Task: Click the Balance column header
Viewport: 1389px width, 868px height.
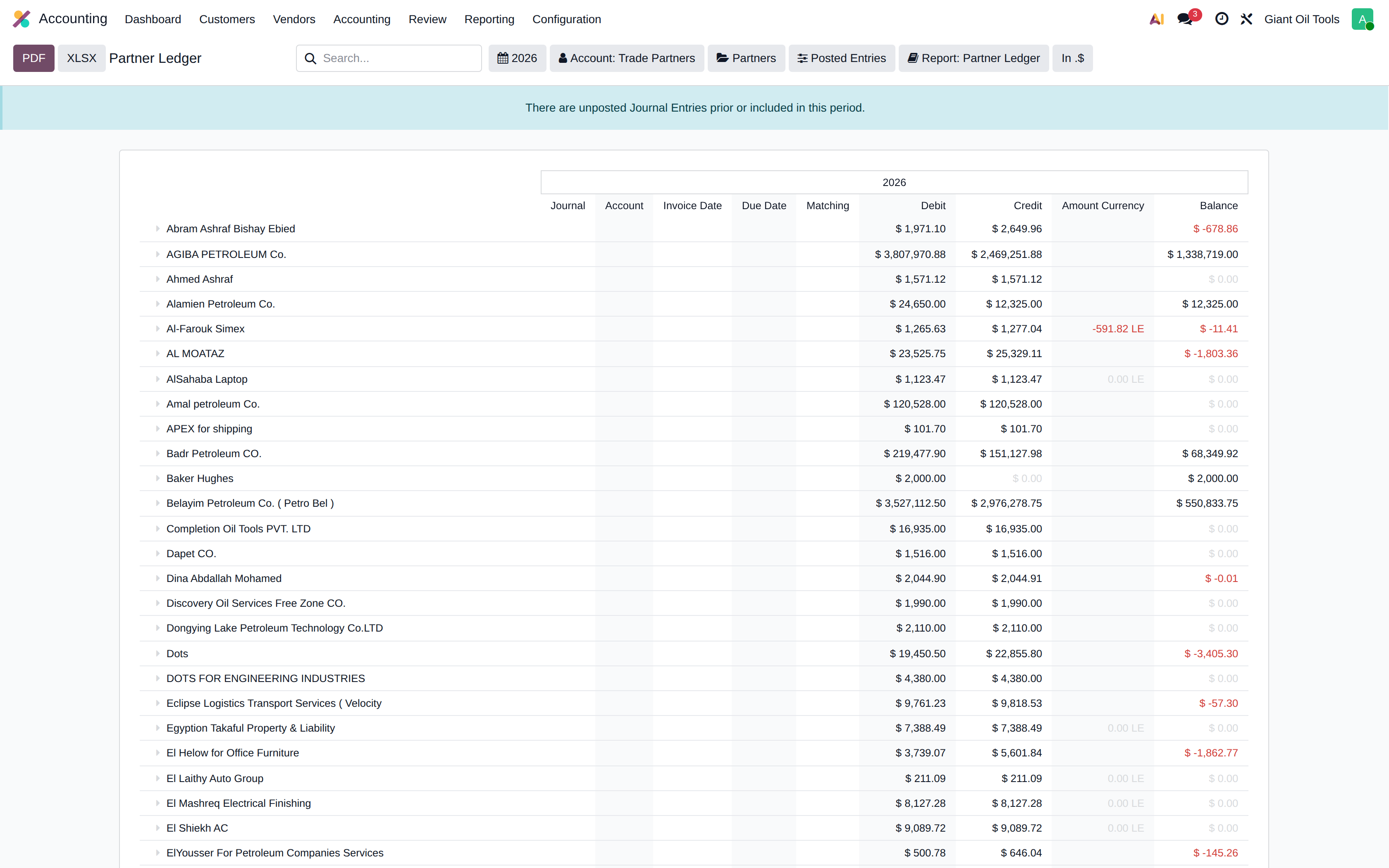Action: coord(1219,205)
